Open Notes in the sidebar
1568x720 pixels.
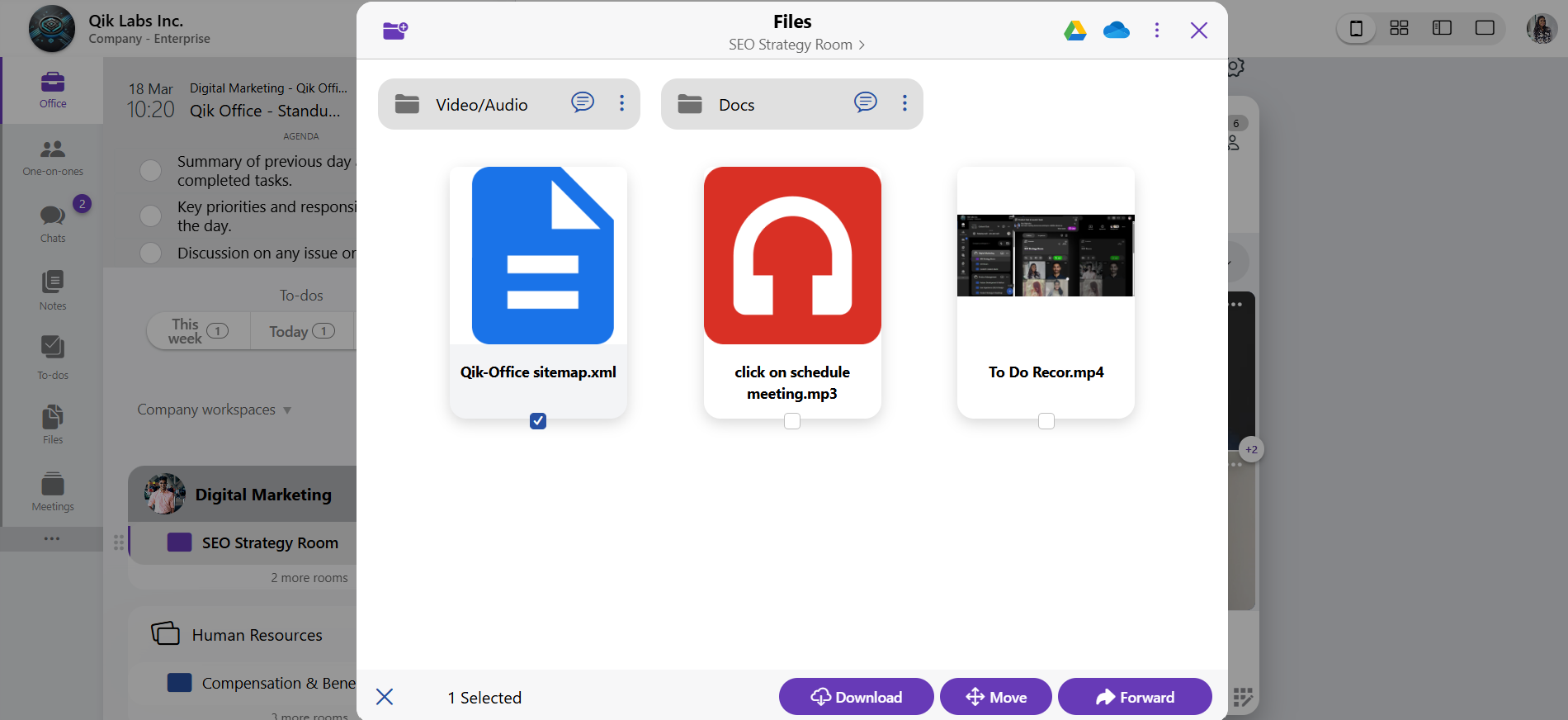click(53, 291)
